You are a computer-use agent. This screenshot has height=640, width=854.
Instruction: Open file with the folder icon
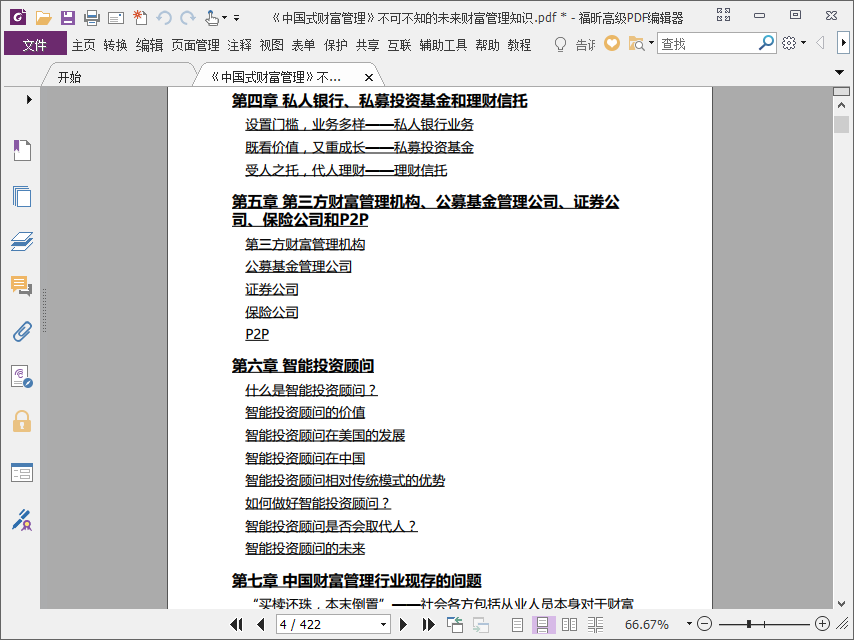(x=43, y=18)
